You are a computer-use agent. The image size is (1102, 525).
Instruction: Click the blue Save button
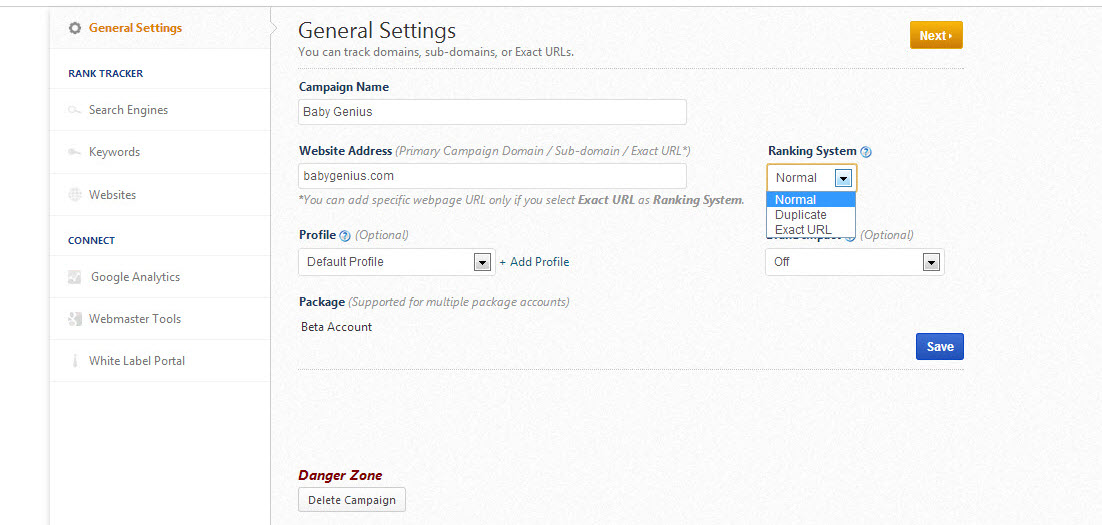(x=940, y=346)
